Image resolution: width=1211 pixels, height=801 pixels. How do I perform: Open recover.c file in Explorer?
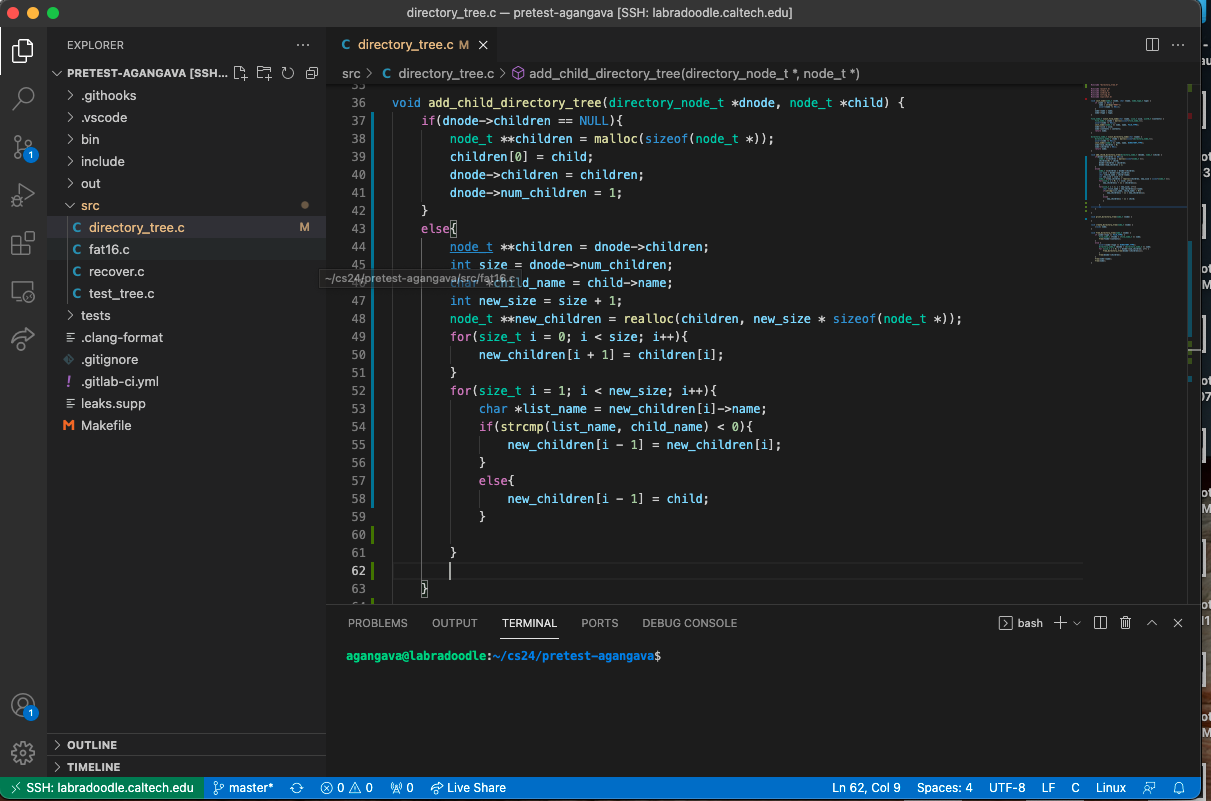[116, 272]
